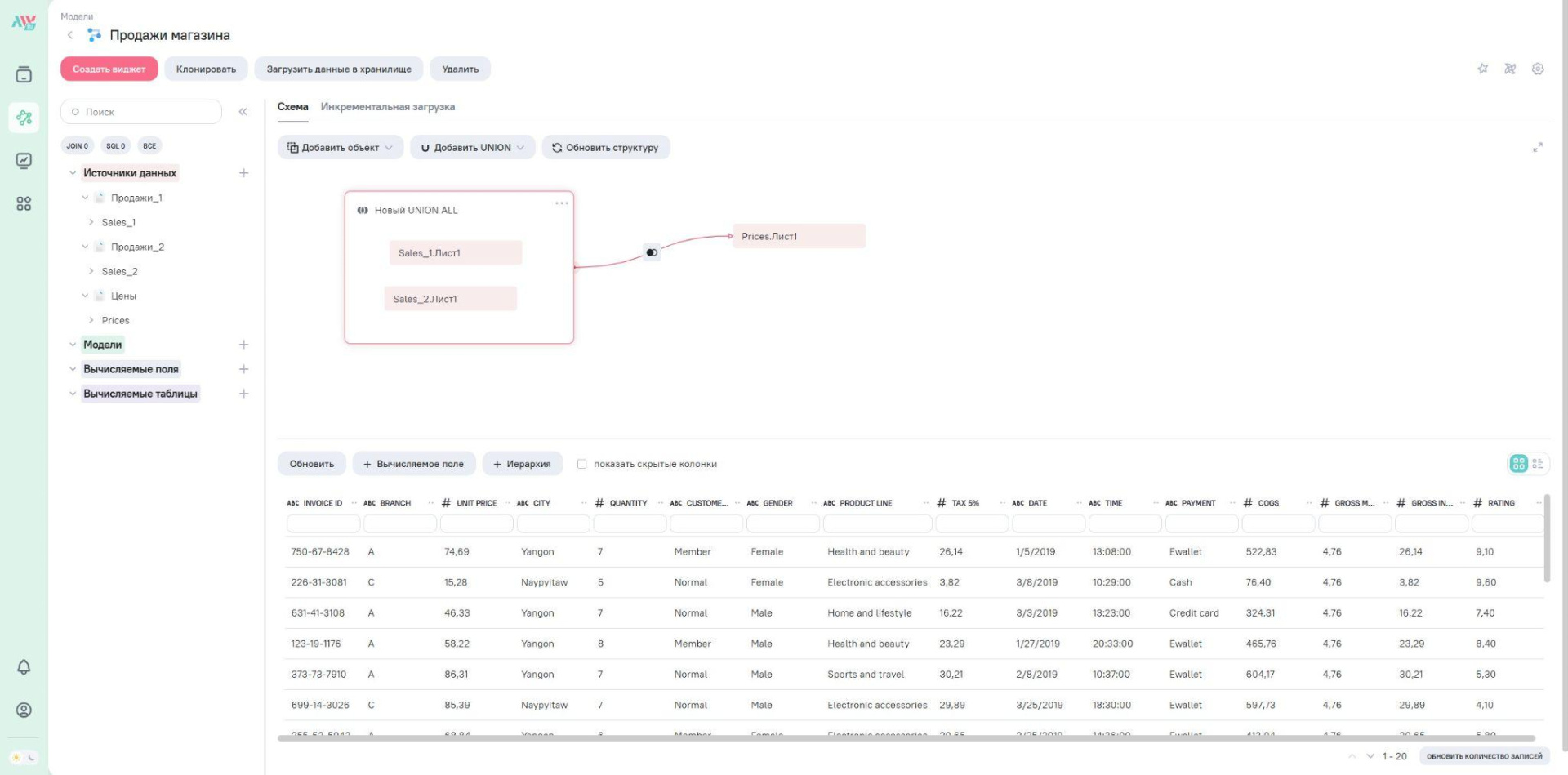This screenshot has height=775, width=1568.
Task: Click the favorite star icon
Action: [1482, 69]
